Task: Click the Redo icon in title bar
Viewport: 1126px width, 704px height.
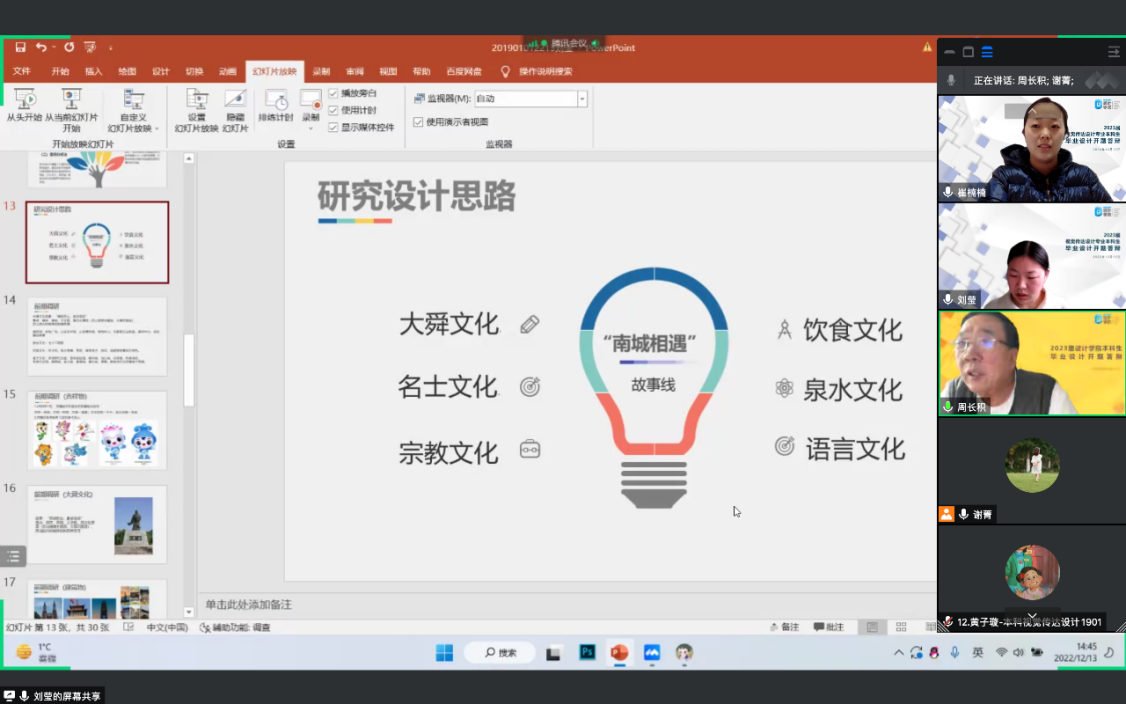Action: tap(69, 47)
